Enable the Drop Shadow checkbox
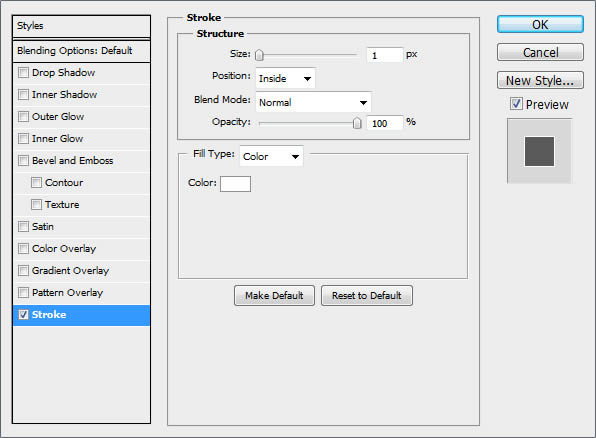The height and width of the screenshot is (438, 596). point(23,72)
